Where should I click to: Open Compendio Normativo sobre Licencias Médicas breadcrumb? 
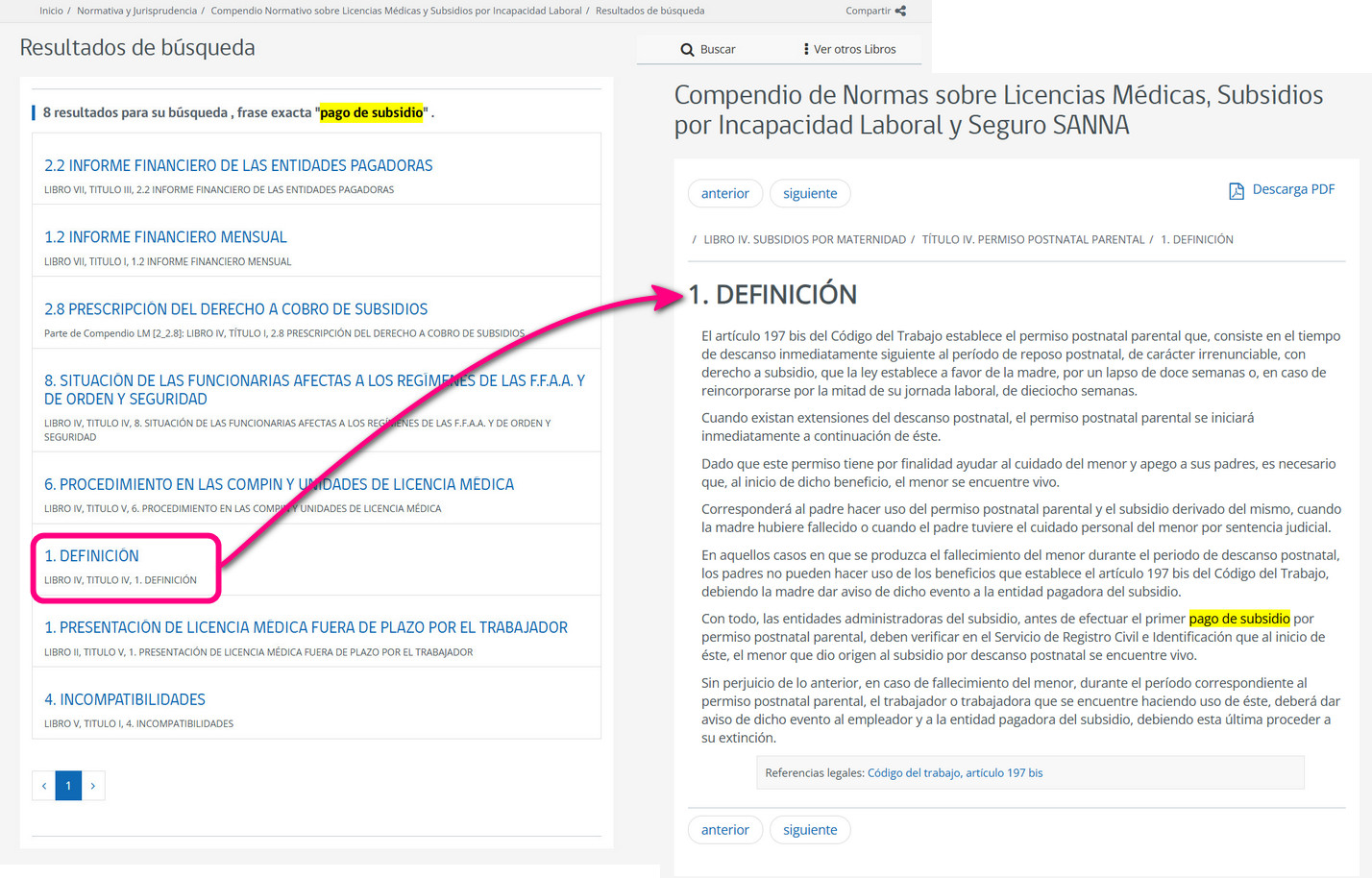click(396, 11)
